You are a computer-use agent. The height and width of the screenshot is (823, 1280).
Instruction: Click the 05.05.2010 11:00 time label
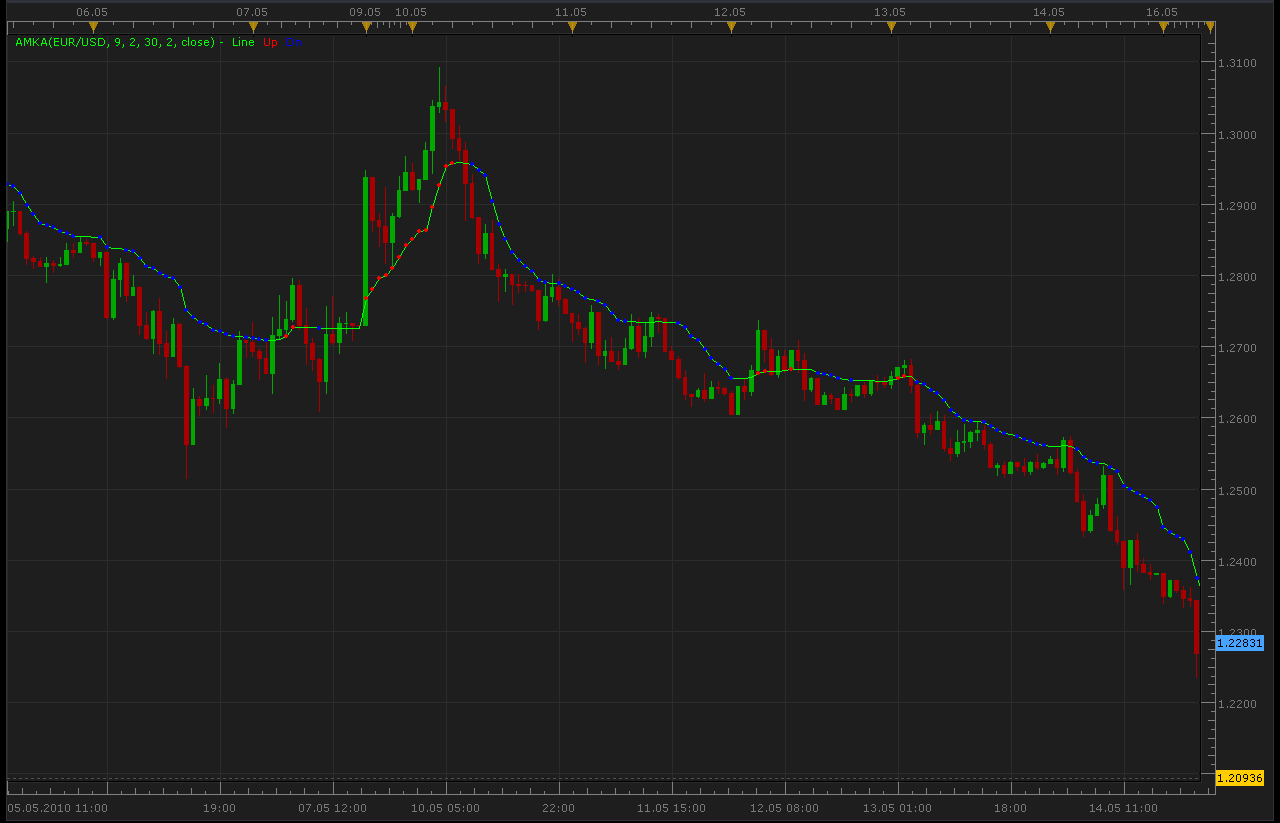pyautogui.click(x=58, y=808)
